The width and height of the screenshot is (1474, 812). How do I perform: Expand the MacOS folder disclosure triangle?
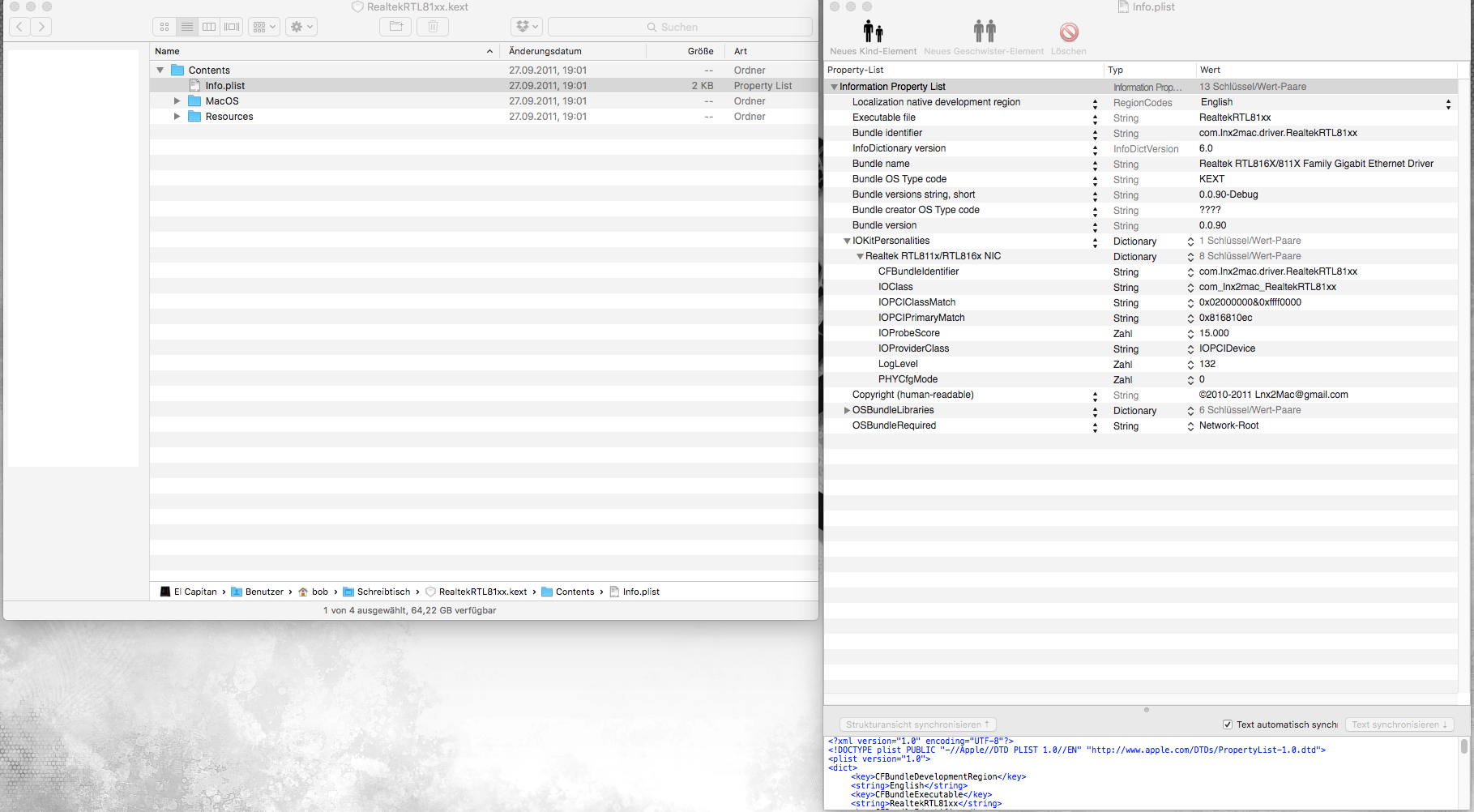(x=177, y=101)
